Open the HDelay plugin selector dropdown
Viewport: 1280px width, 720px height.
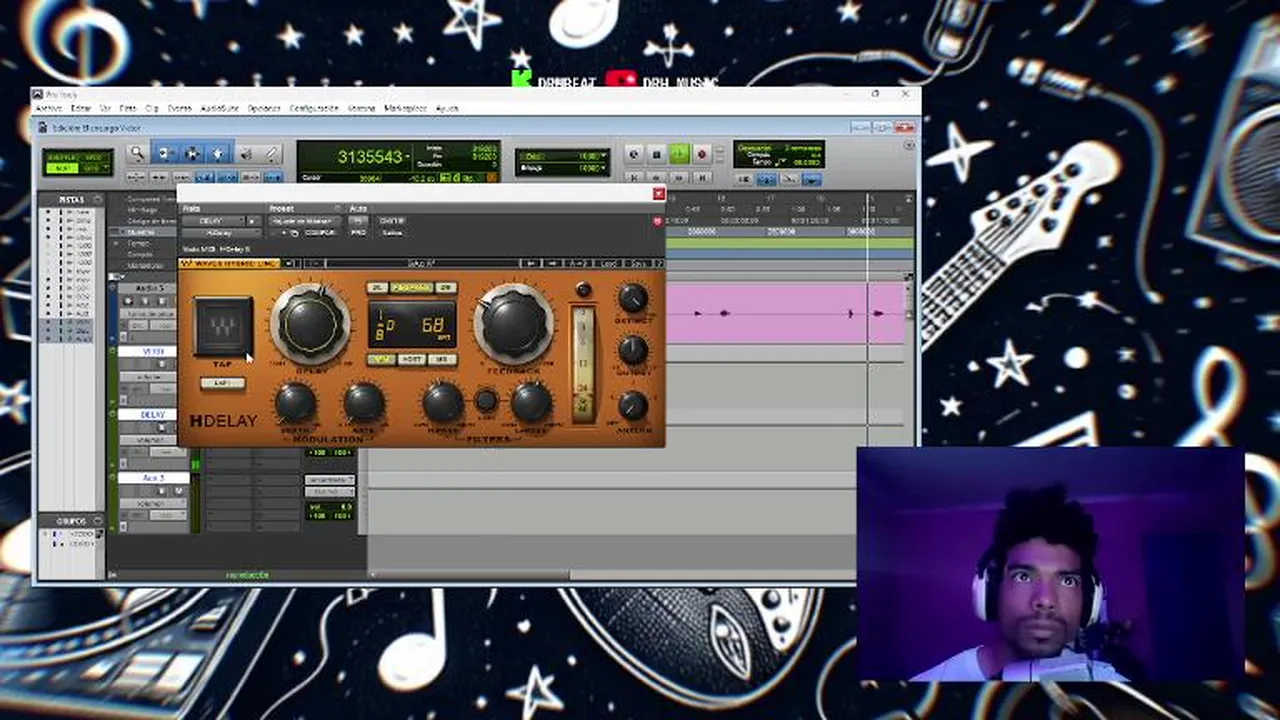(x=219, y=233)
